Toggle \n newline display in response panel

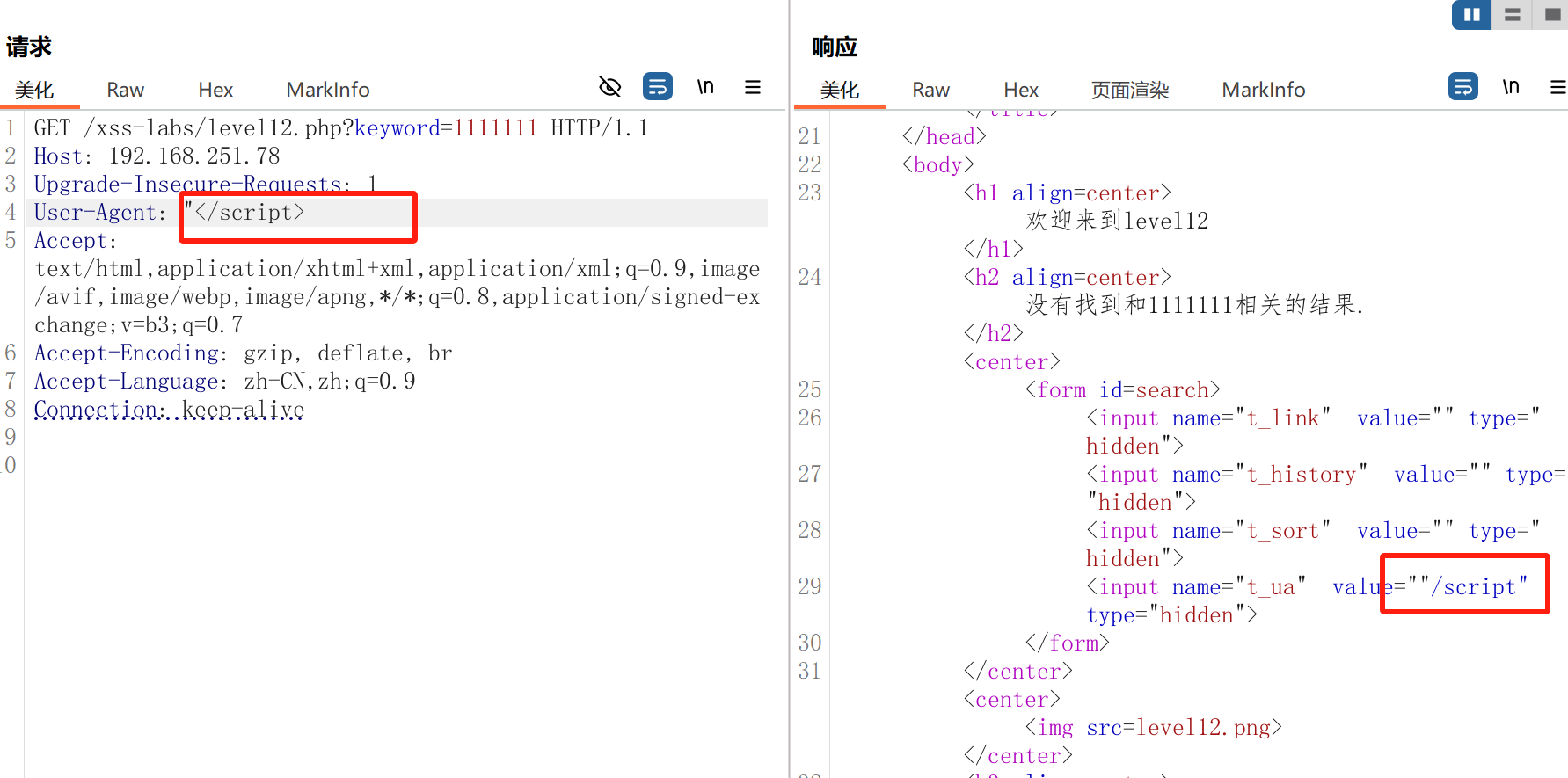tap(1511, 87)
